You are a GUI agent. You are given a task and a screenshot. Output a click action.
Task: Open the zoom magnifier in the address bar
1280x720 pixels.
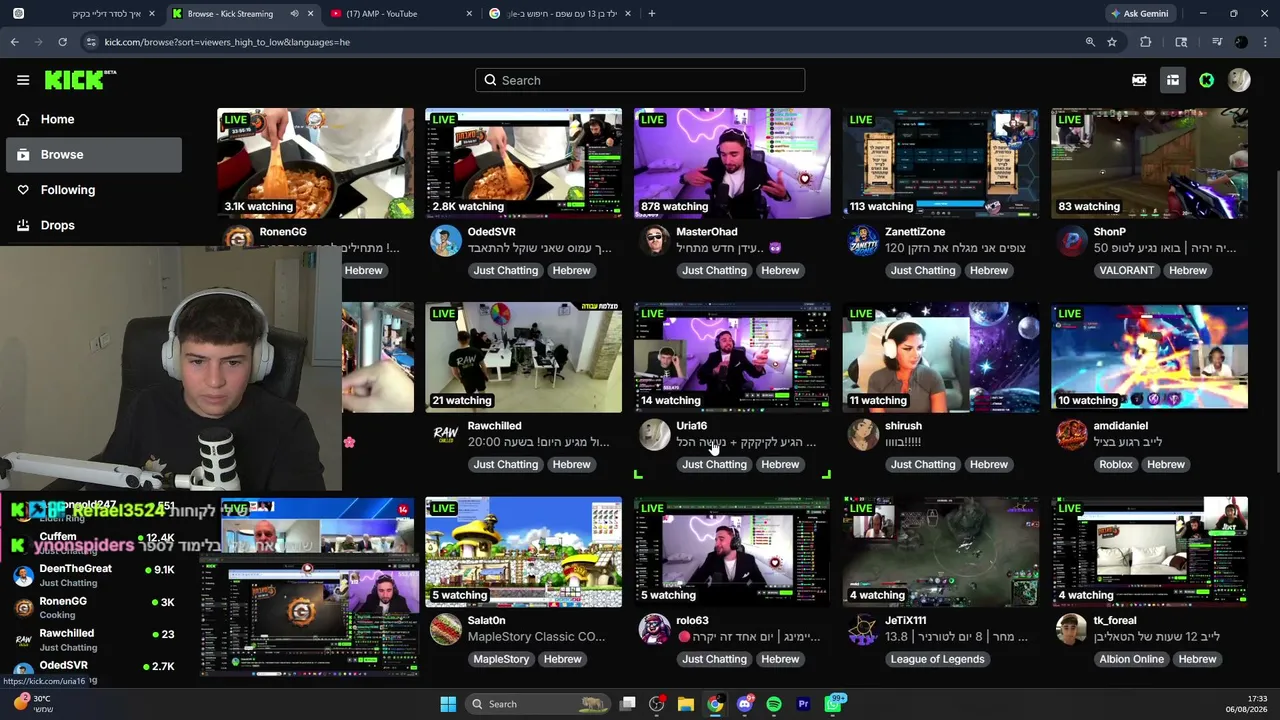(1090, 42)
